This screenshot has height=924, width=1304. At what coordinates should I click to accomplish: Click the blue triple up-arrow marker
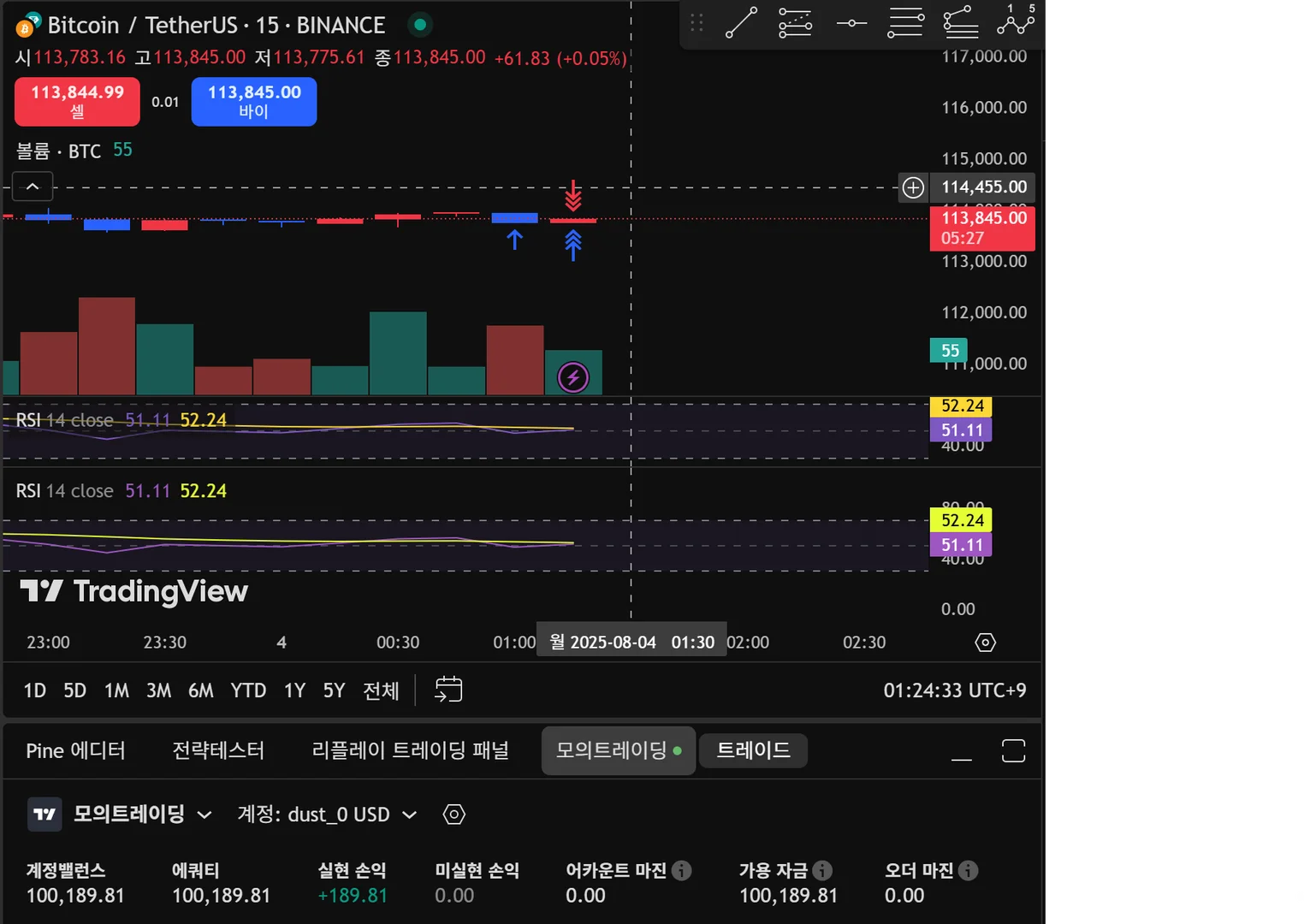[x=573, y=246]
